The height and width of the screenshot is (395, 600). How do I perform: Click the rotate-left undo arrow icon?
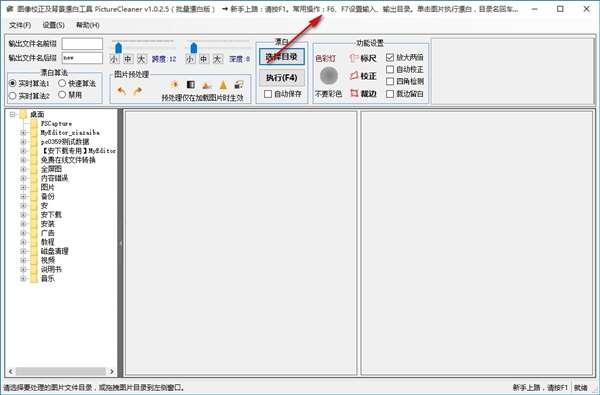[121, 91]
